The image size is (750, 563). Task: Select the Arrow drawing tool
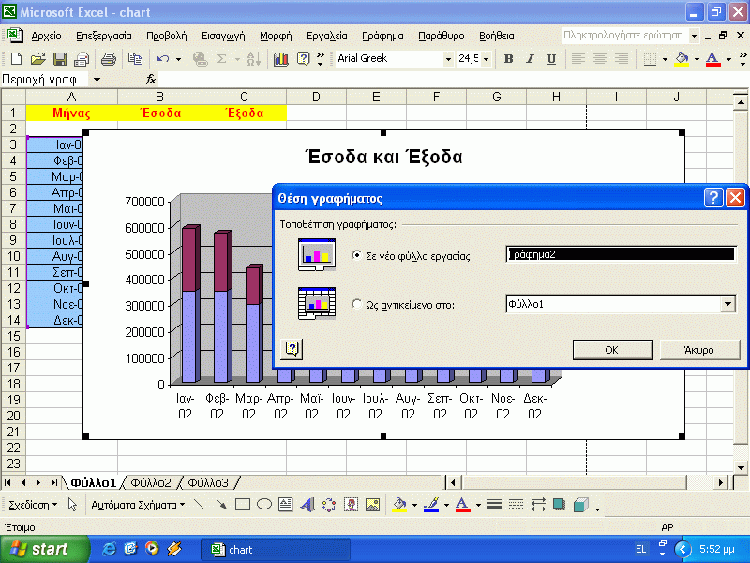(221, 505)
